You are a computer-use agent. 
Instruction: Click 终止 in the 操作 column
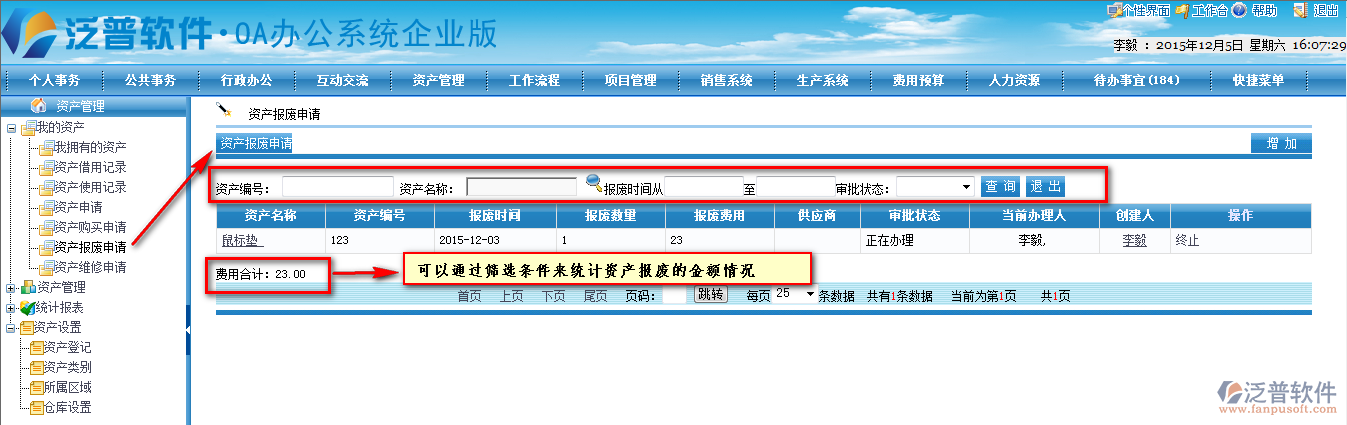pos(1187,240)
